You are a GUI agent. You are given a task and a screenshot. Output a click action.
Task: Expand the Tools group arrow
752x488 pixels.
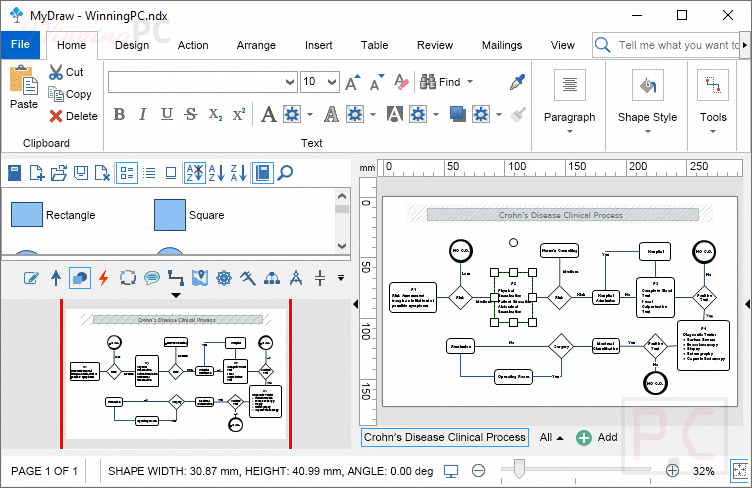click(713, 131)
